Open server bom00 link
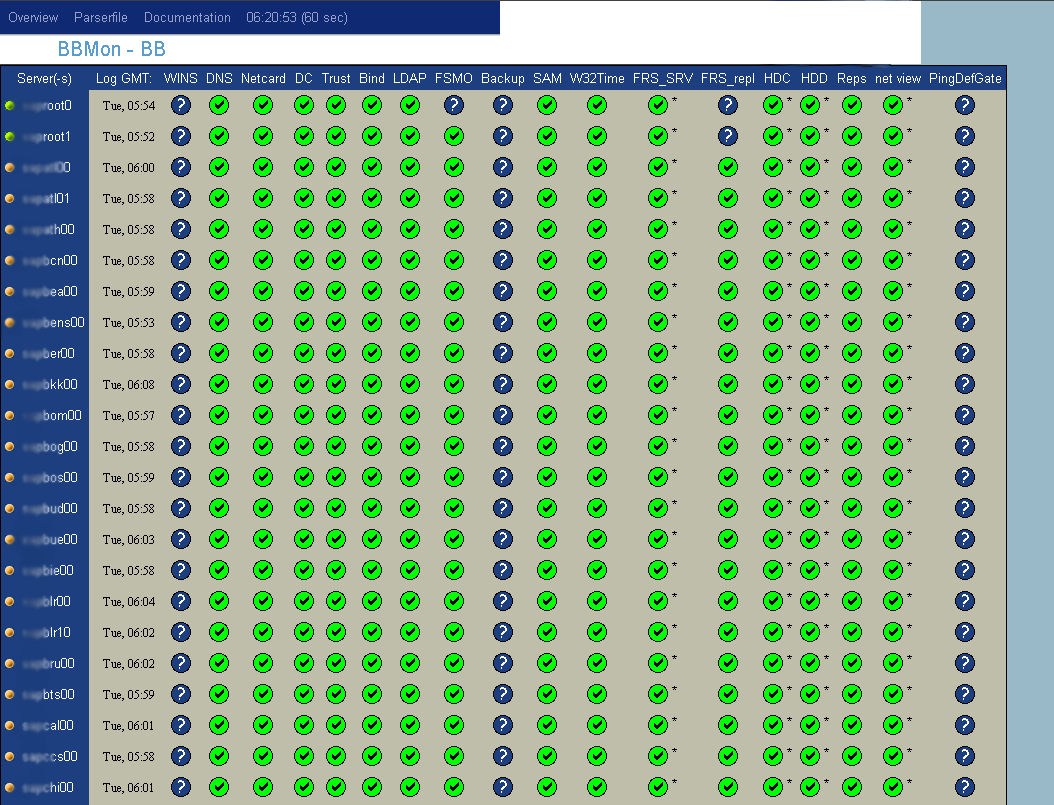The width and height of the screenshot is (1054, 805). click(52, 415)
